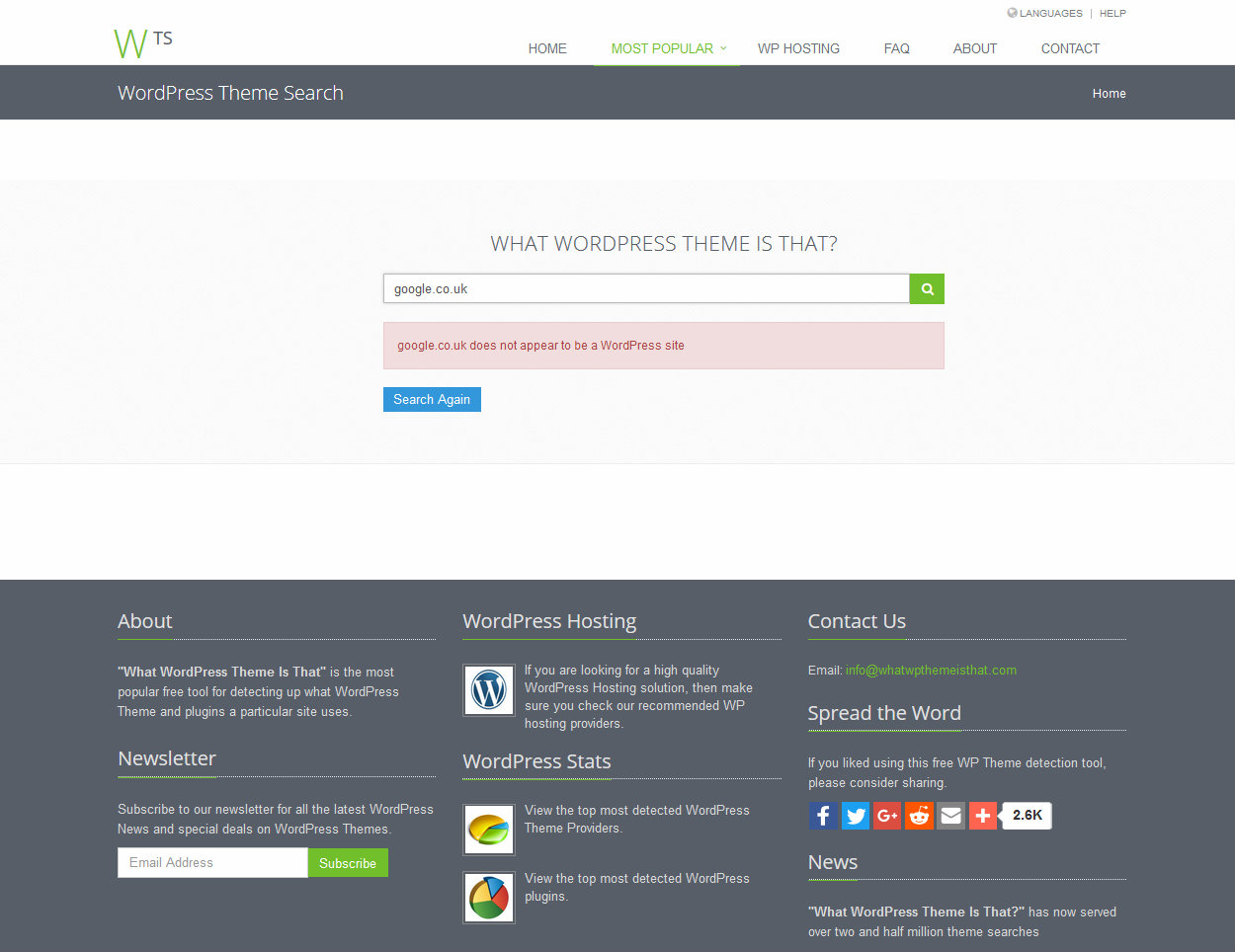Screen dimensions: 1235x952
Task: Click the Home breadcrumb link
Action: tap(1109, 94)
